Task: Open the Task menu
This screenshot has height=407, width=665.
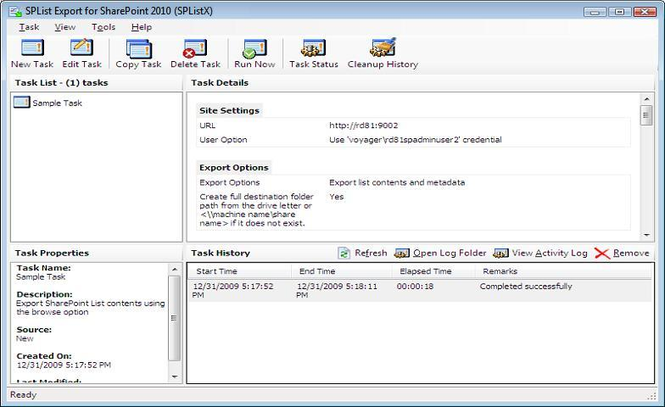Action: pos(29,27)
